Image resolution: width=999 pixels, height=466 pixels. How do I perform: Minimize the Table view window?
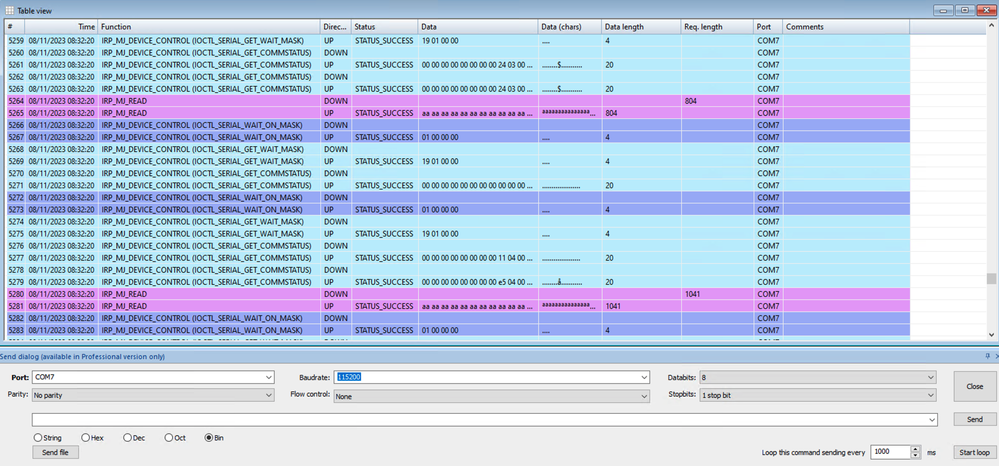click(941, 9)
